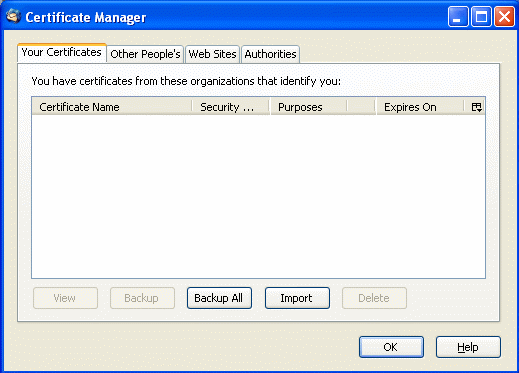Click the disabled Delete button
Screen dimensions: 519x373
click(x=374, y=298)
